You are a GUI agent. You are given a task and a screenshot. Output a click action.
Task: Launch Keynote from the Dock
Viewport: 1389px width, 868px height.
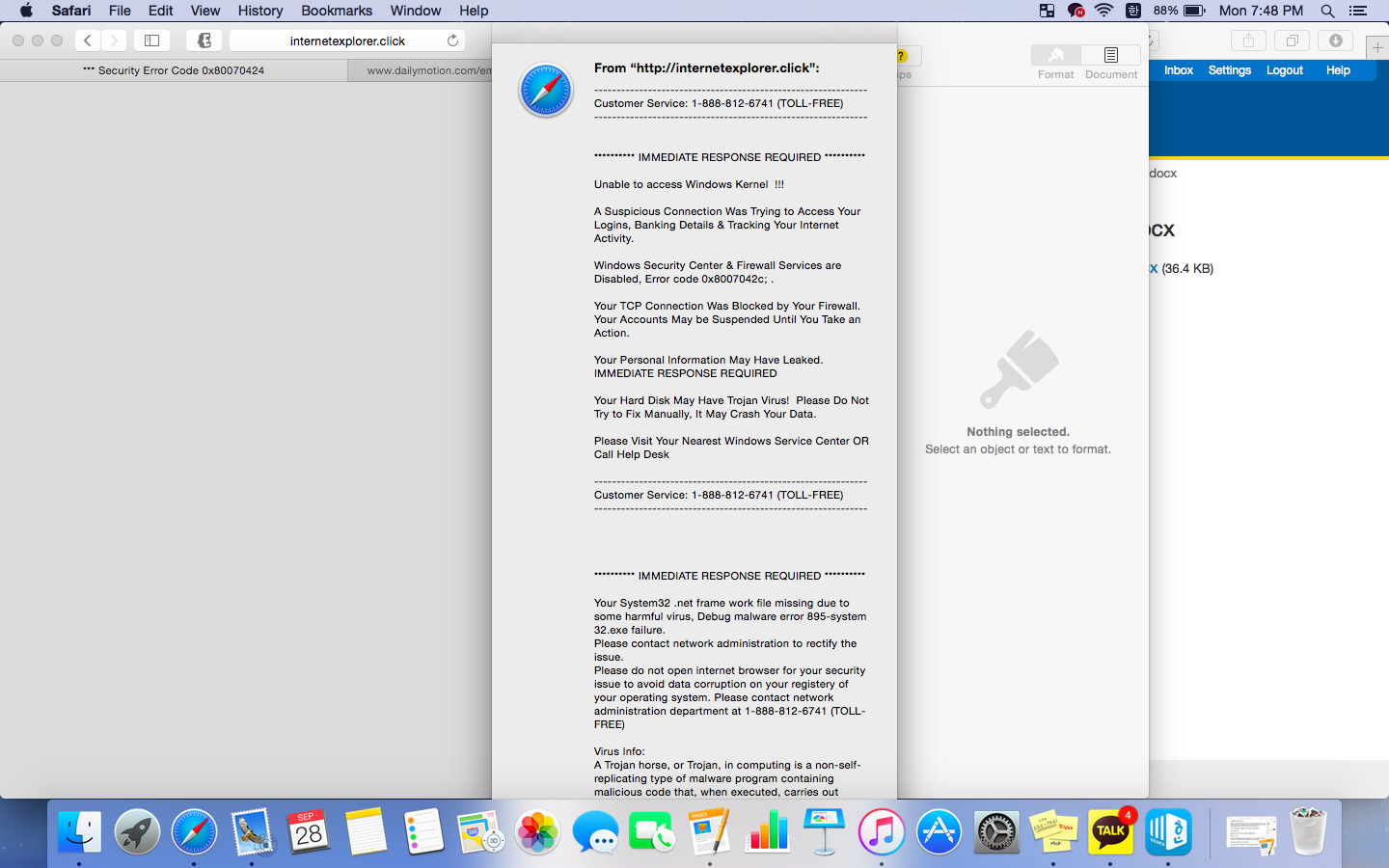click(825, 831)
